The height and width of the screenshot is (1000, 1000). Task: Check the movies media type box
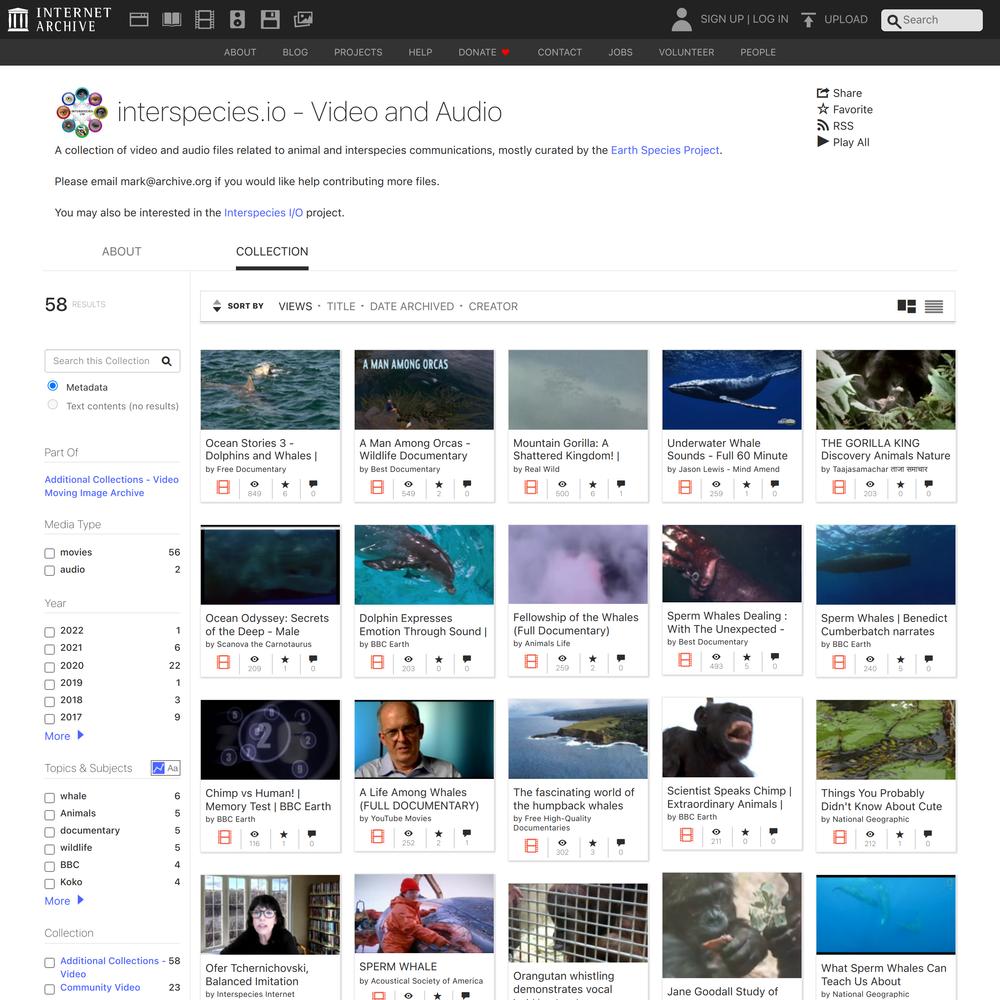50,553
